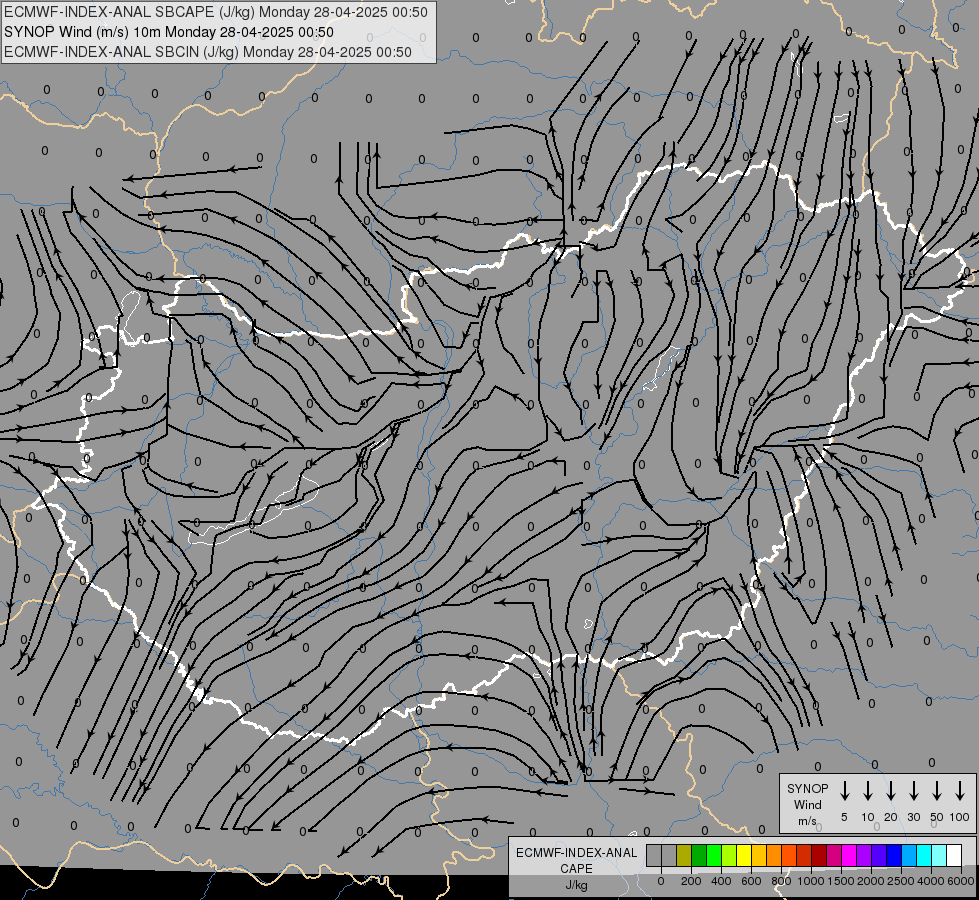Pick the 1500 tick label on CAPE scale
Viewport: 979px width, 900px height.
coord(841,881)
